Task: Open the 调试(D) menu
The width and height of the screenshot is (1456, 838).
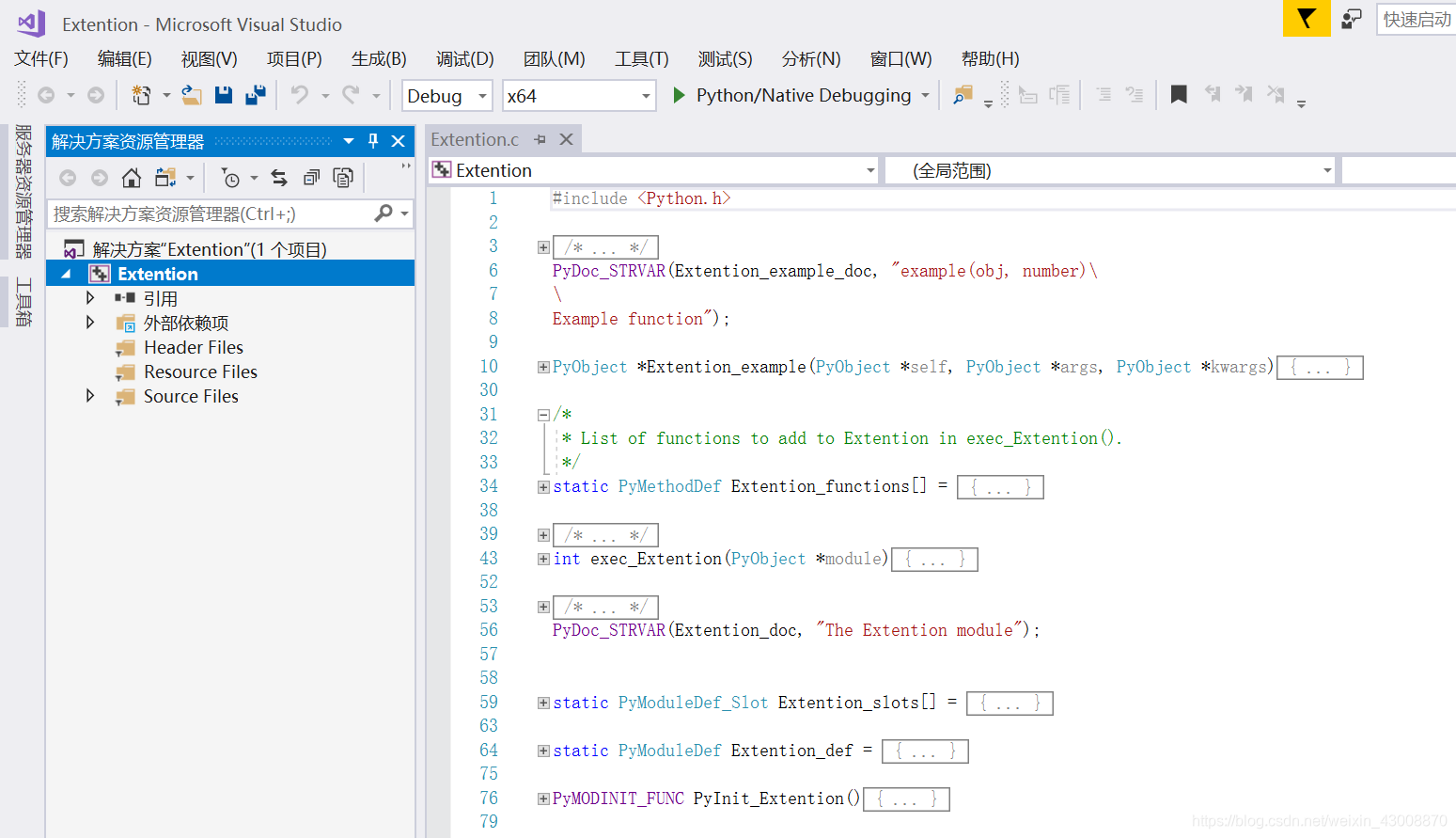Action: [x=465, y=58]
